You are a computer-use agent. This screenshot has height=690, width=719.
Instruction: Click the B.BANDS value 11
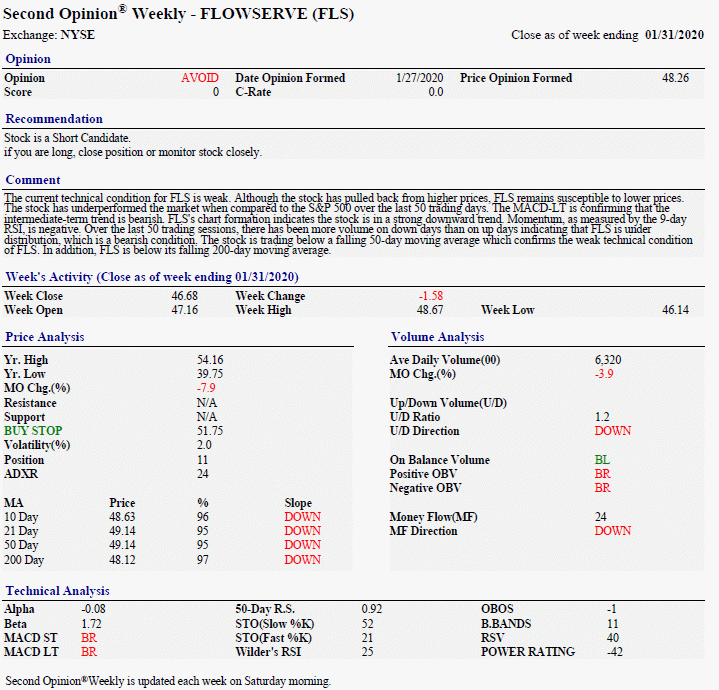point(613,624)
